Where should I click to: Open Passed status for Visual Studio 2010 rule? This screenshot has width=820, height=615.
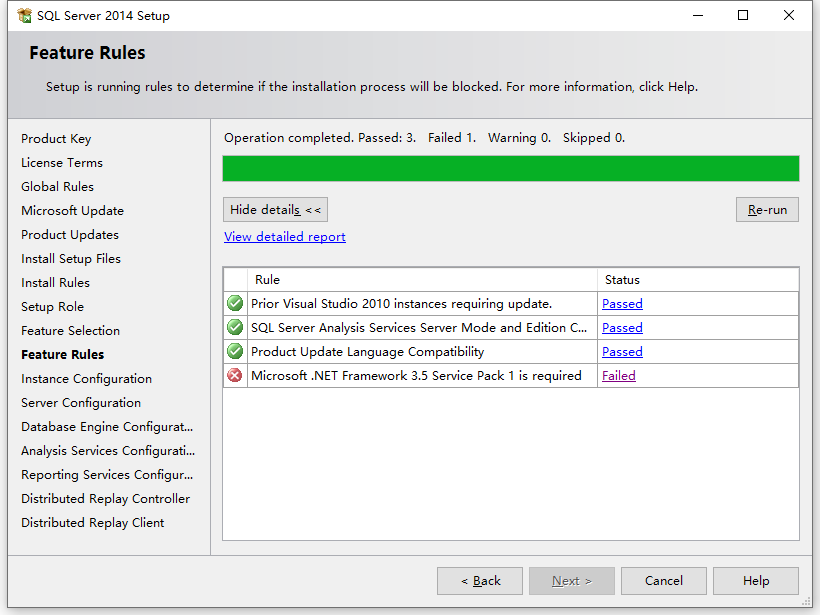pos(622,304)
